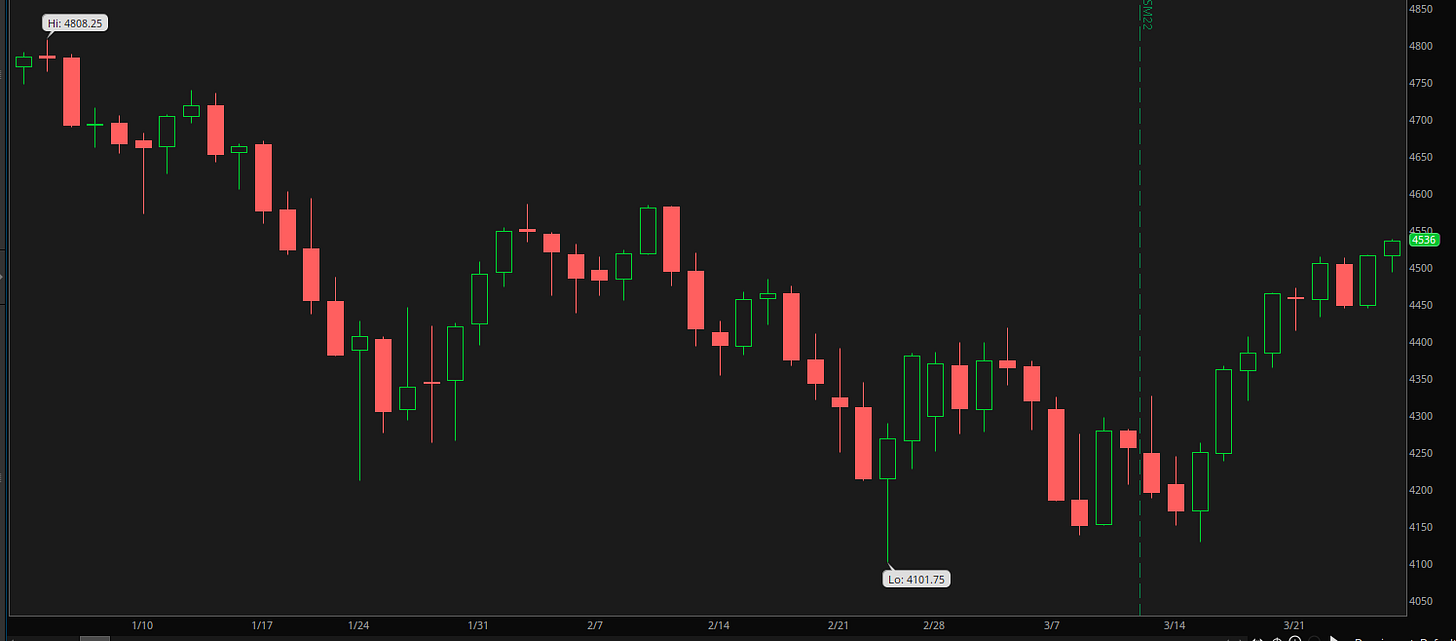Click the 4450 price axis value
This screenshot has height=641, width=1456.
click(1422, 305)
